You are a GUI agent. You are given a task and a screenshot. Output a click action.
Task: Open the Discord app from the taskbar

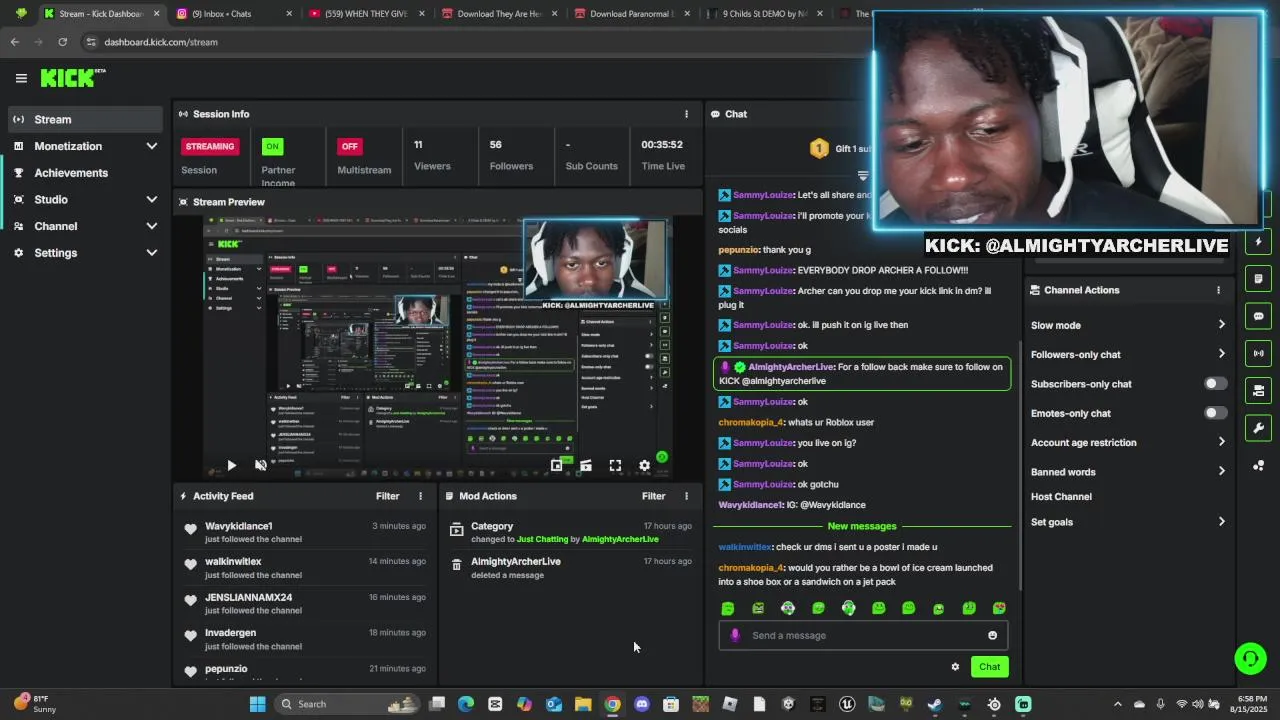pos(642,704)
